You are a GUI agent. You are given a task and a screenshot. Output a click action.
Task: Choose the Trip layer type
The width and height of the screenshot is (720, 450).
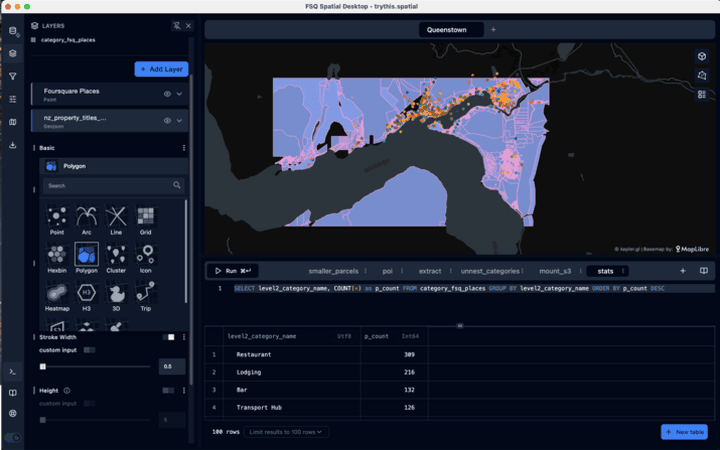pyautogui.click(x=146, y=294)
